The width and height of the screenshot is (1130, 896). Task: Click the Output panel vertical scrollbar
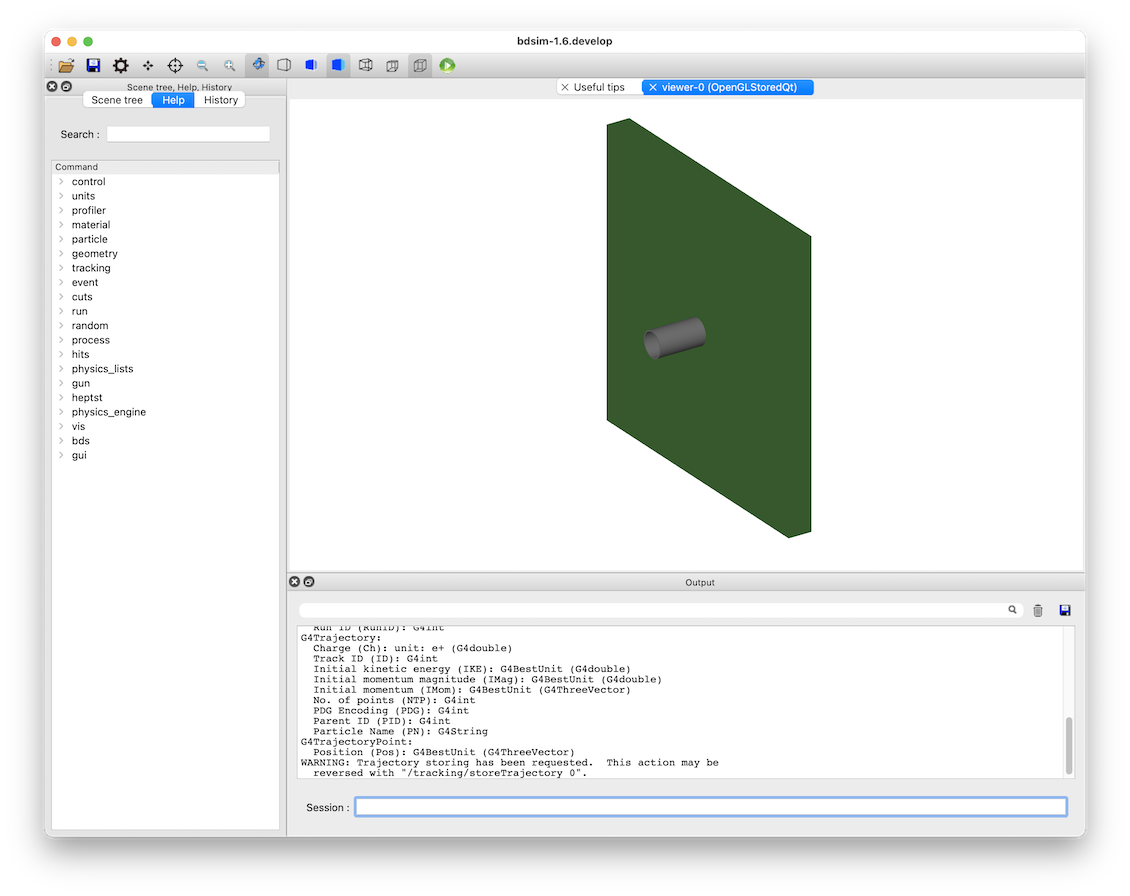point(1069,745)
